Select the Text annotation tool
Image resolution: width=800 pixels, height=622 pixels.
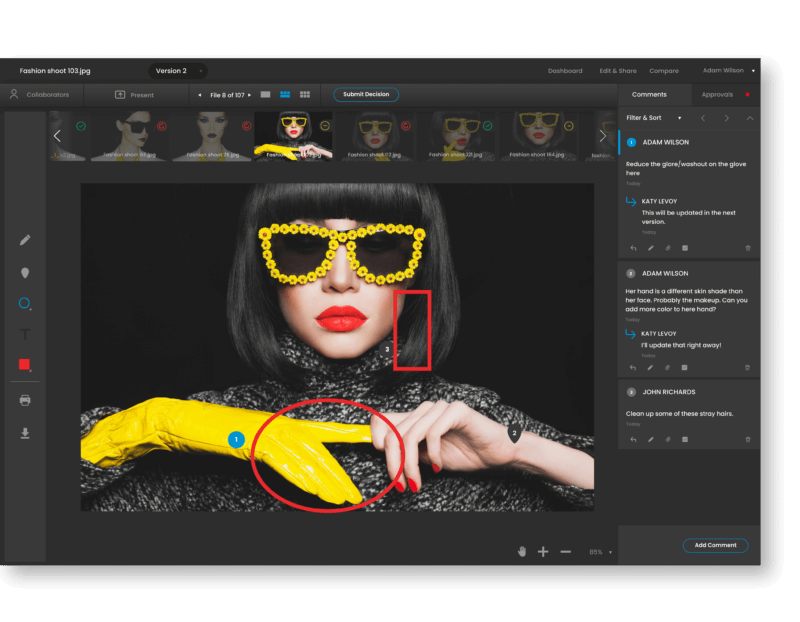click(x=24, y=333)
